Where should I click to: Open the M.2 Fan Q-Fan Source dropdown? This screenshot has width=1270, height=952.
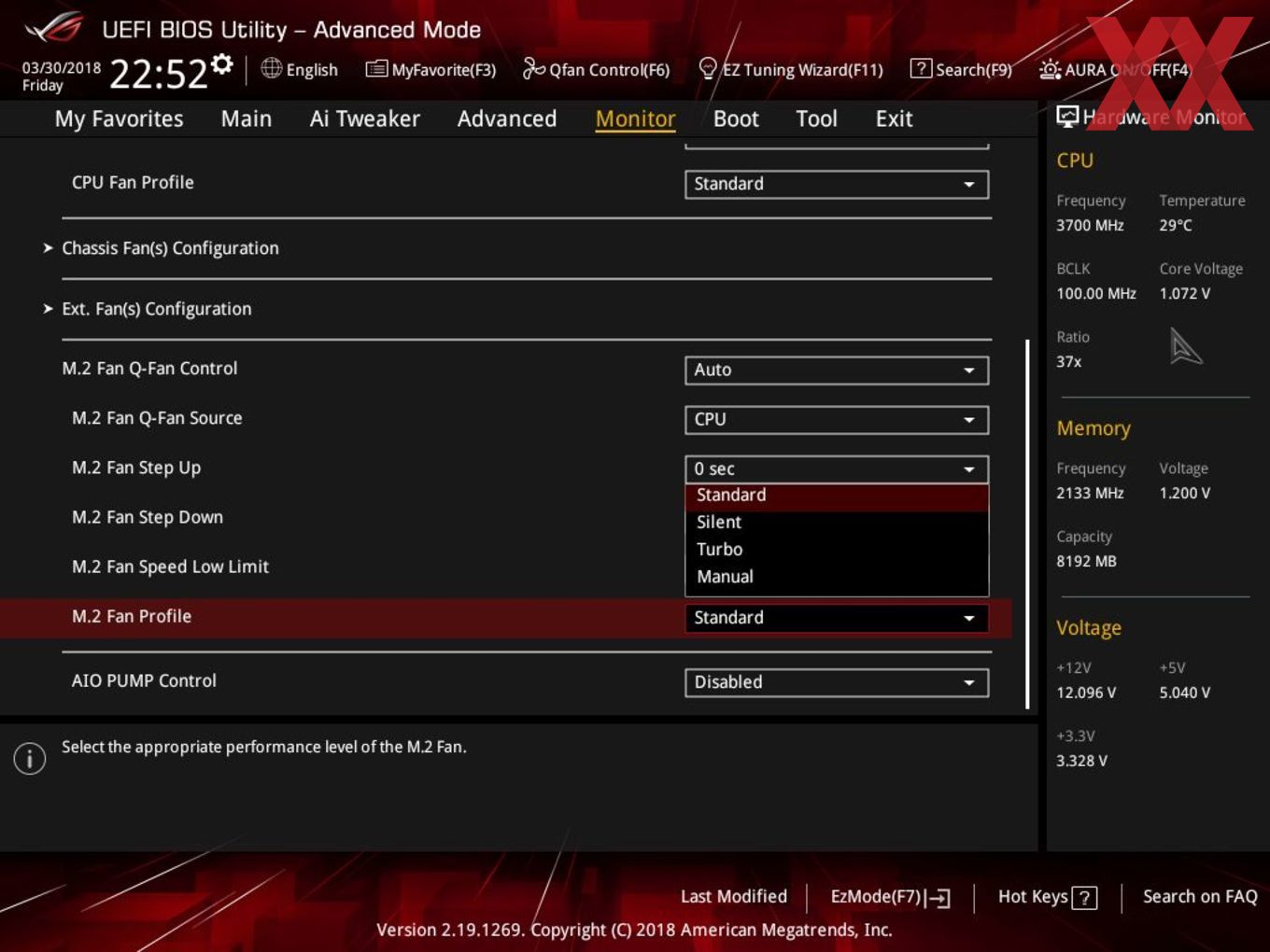pyautogui.click(x=837, y=419)
